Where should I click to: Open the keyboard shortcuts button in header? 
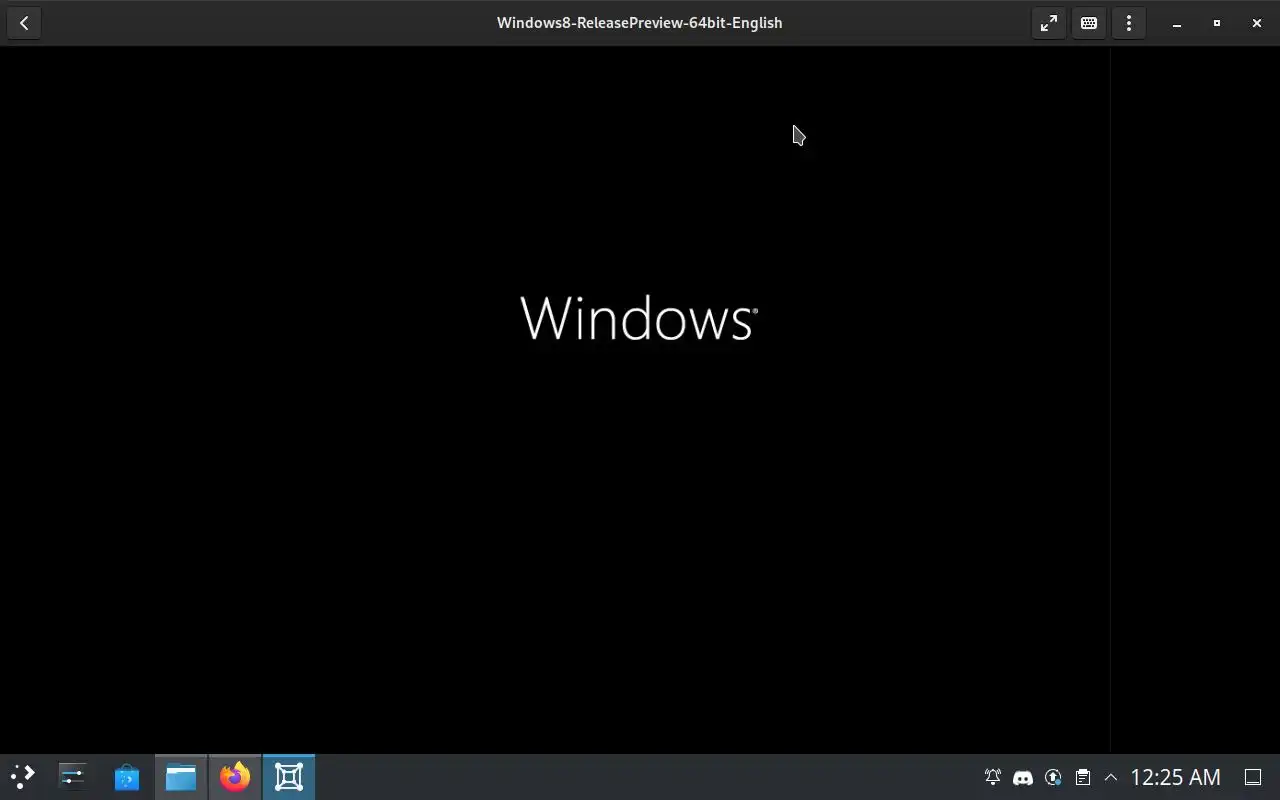[x=1089, y=23]
